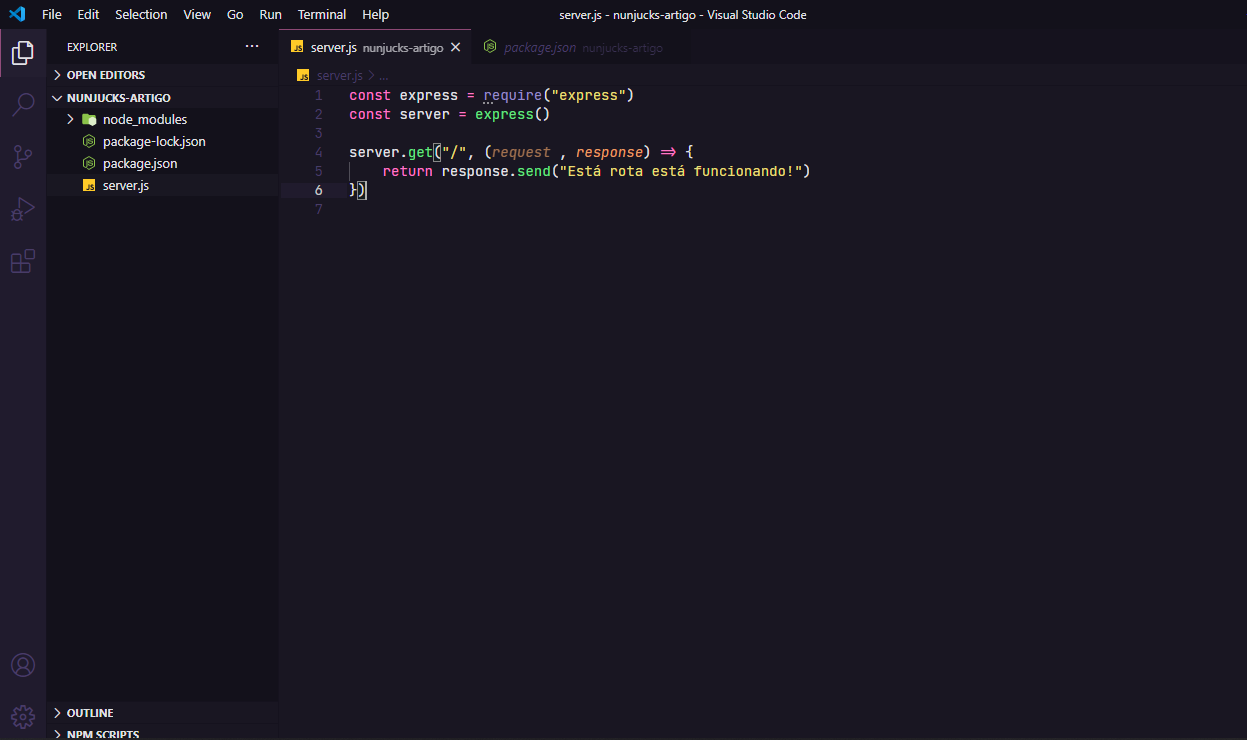The height and width of the screenshot is (740, 1247).
Task: Click the return keyword on line 5
Action: point(408,171)
